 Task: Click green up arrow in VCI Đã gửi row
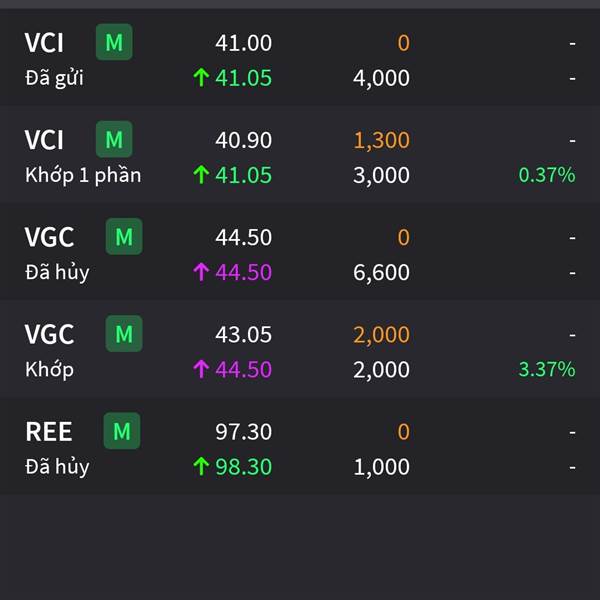coord(201,78)
